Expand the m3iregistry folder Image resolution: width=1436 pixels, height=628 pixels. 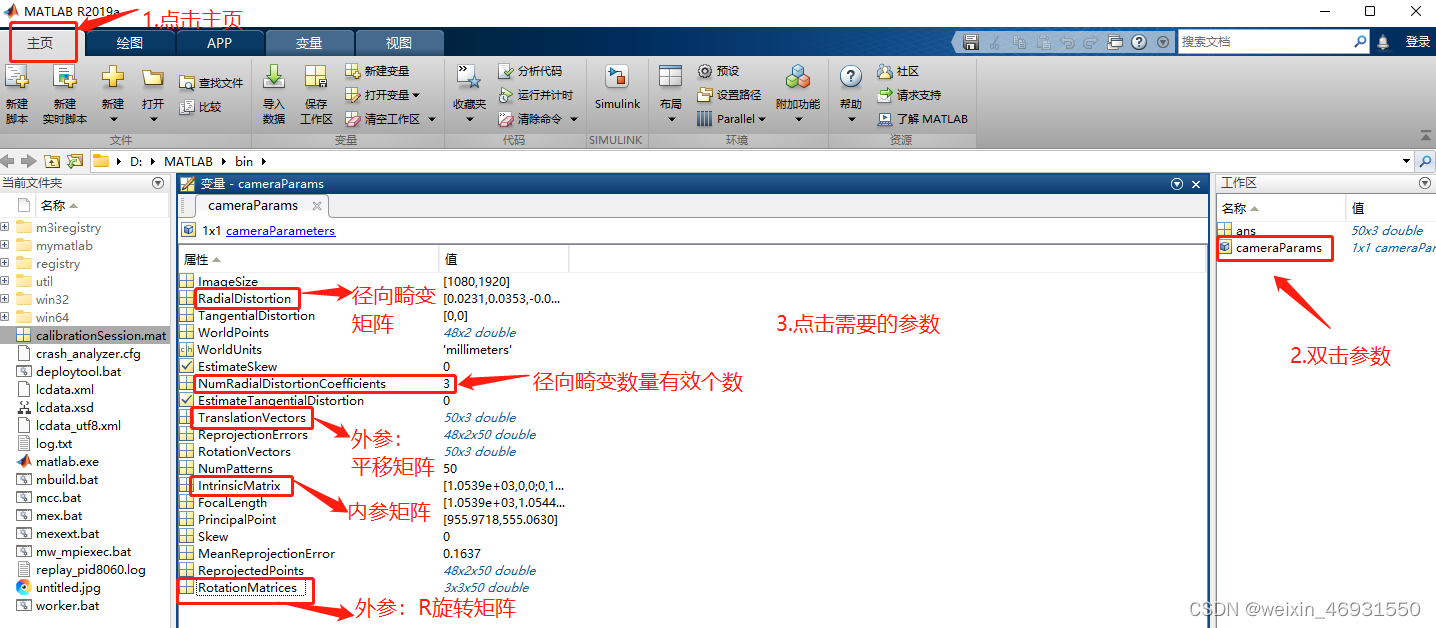5,227
